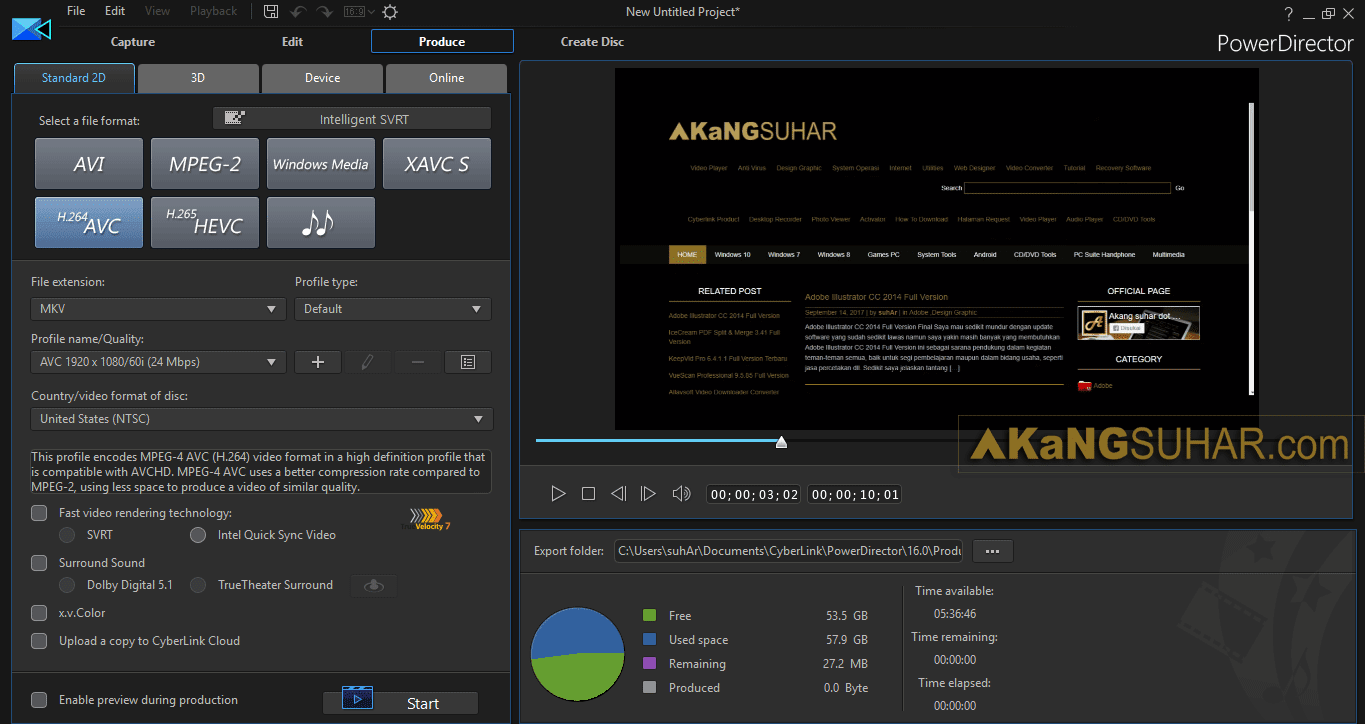Open the help question mark icon
The height and width of the screenshot is (724, 1365).
(x=1289, y=13)
